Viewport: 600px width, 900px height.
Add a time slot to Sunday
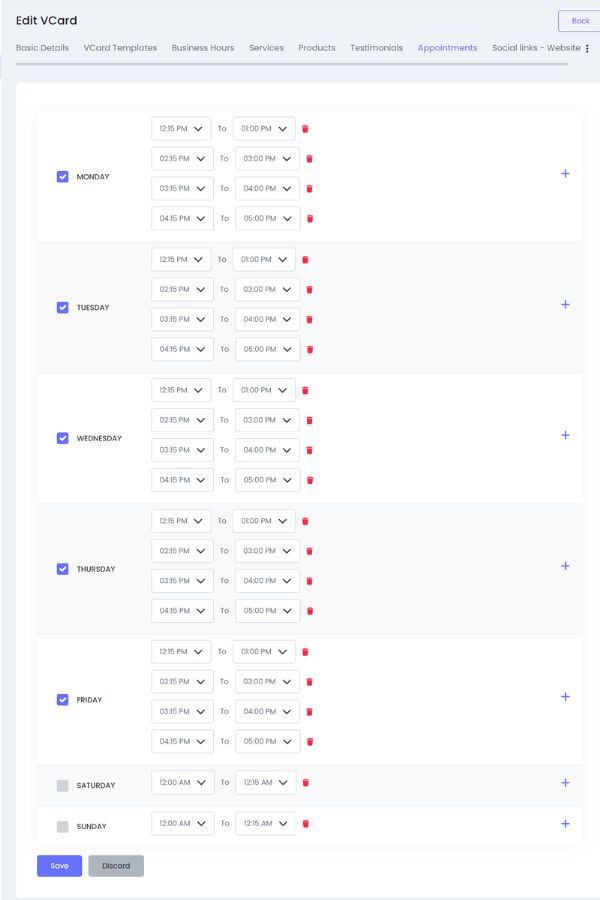click(x=565, y=824)
